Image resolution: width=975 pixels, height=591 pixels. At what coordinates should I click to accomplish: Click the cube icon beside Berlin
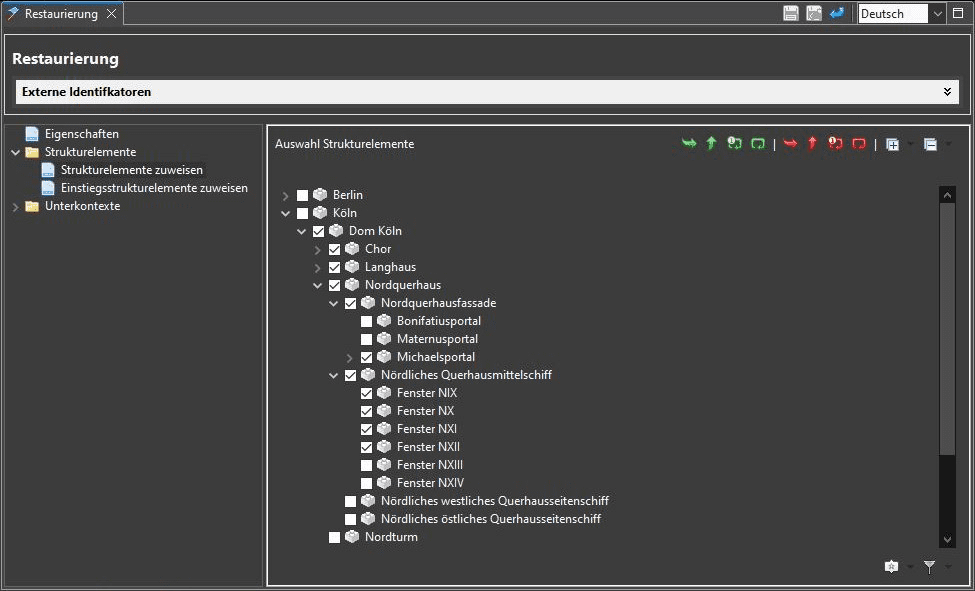pyautogui.click(x=320, y=195)
